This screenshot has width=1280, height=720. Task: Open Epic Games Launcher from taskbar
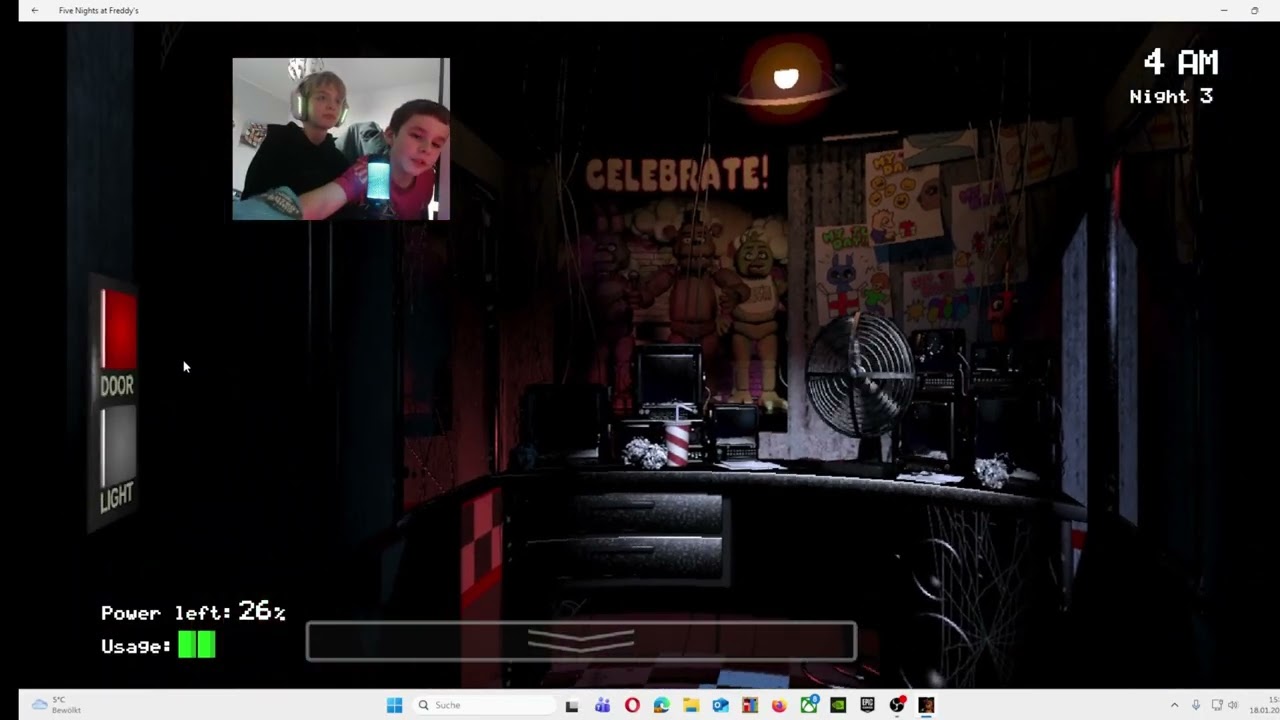[868, 705]
